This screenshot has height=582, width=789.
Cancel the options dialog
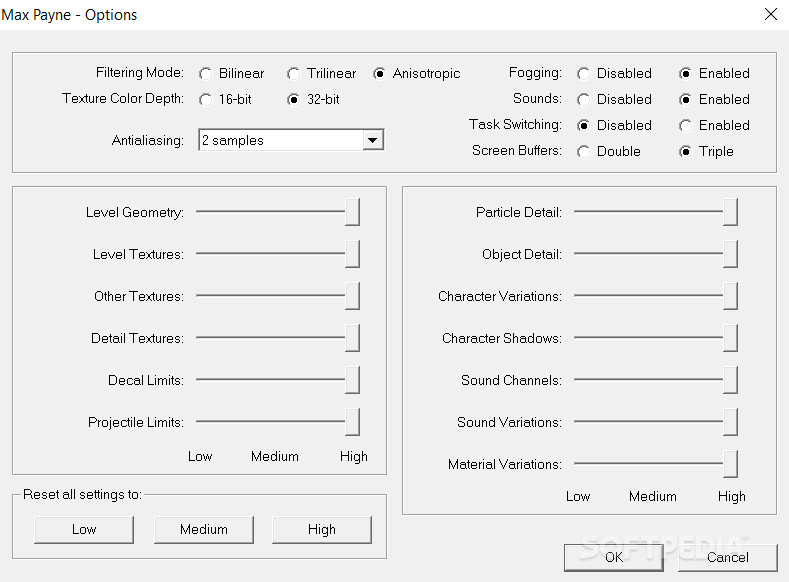coord(728,557)
